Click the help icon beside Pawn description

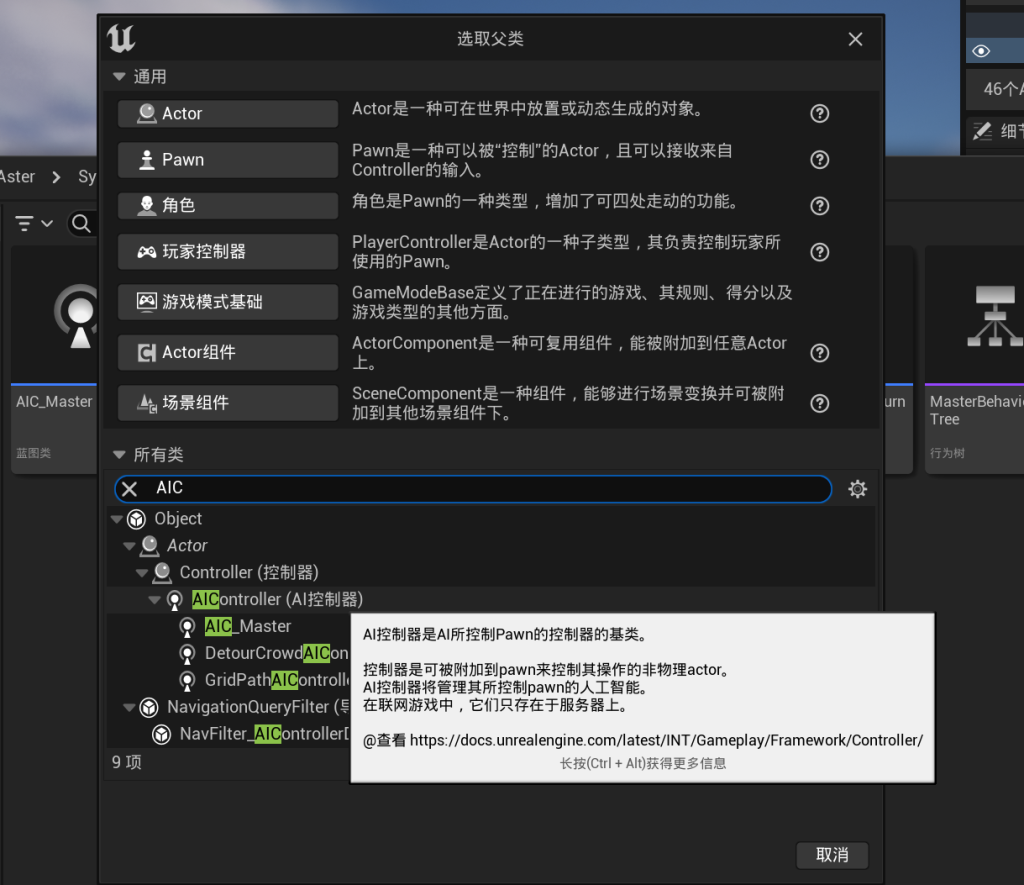click(x=819, y=160)
